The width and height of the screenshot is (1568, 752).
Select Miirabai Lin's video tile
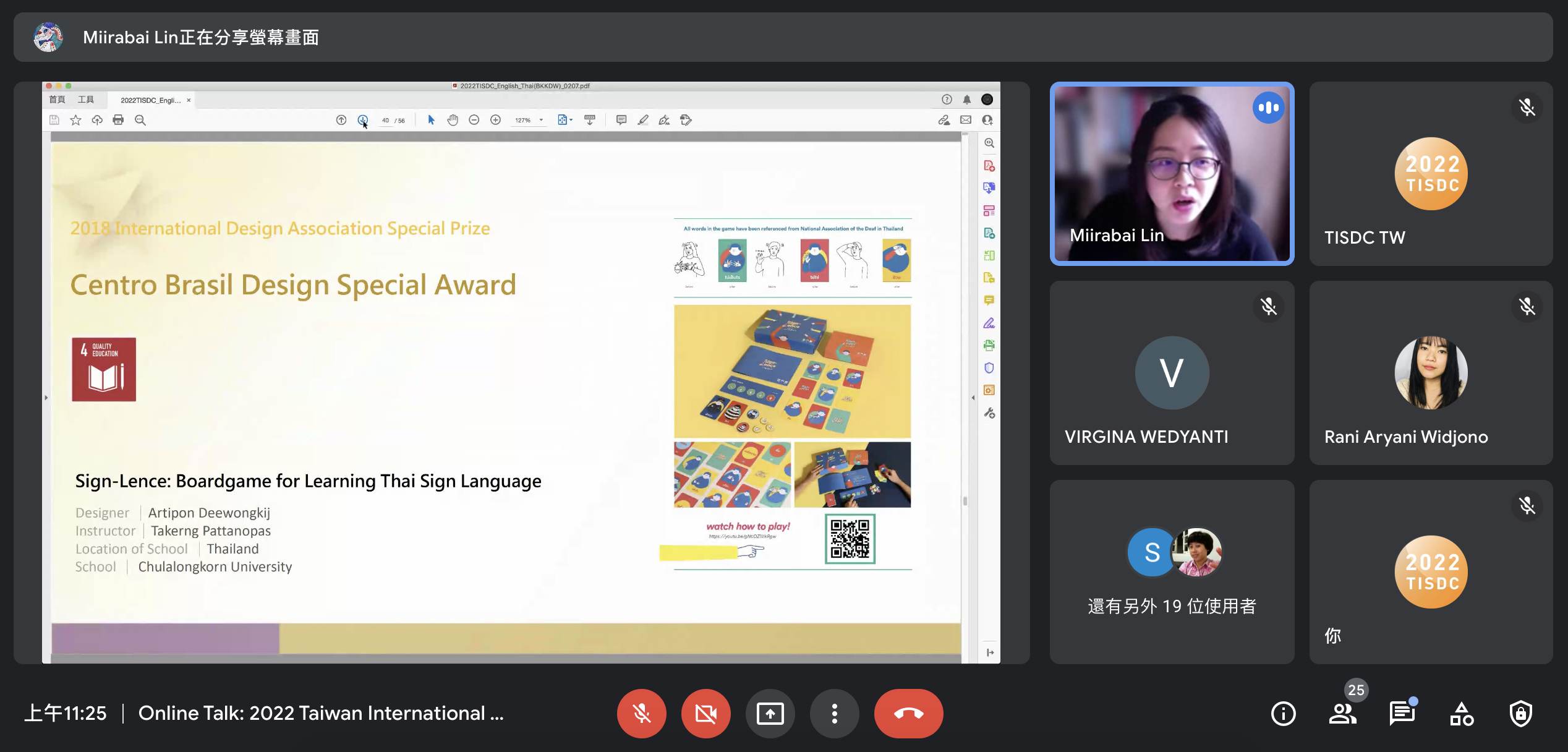(1171, 174)
